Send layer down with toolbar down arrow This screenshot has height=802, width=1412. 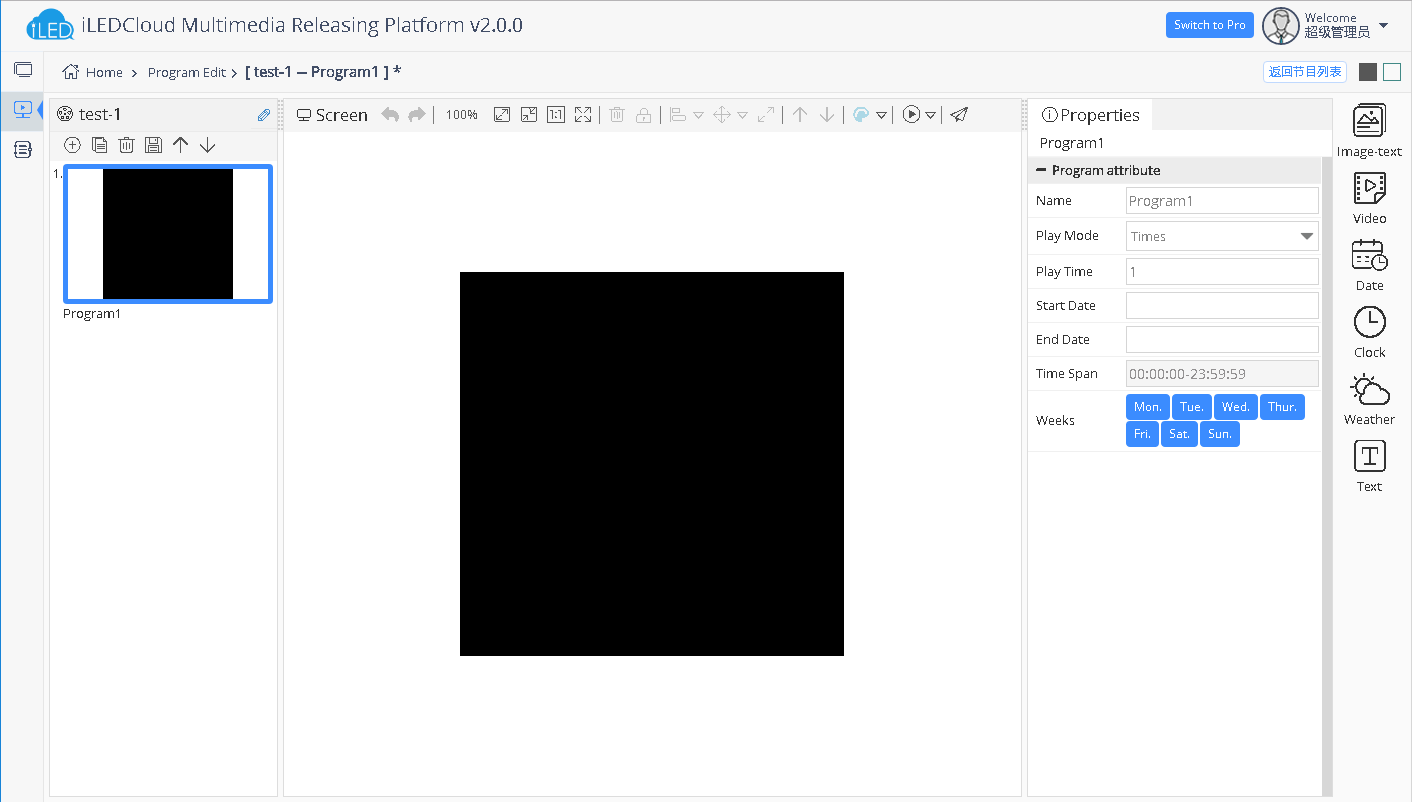pos(827,115)
